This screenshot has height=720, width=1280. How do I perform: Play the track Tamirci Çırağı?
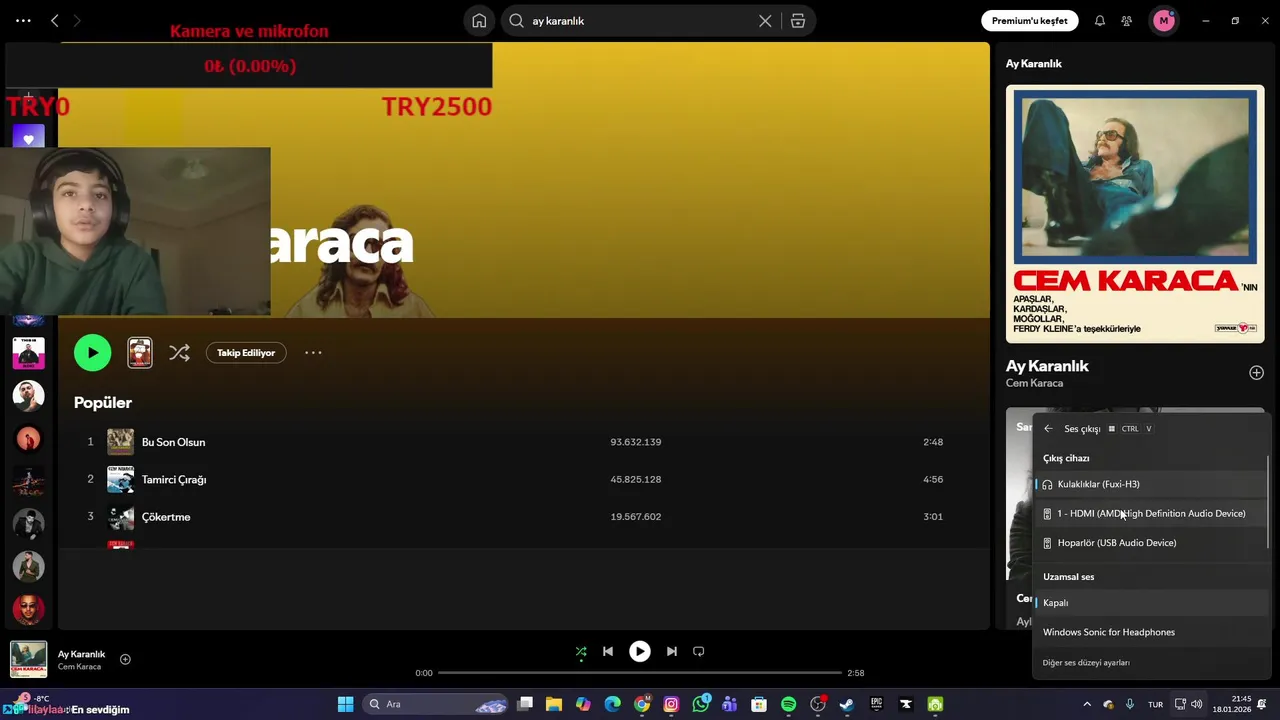(174, 479)
